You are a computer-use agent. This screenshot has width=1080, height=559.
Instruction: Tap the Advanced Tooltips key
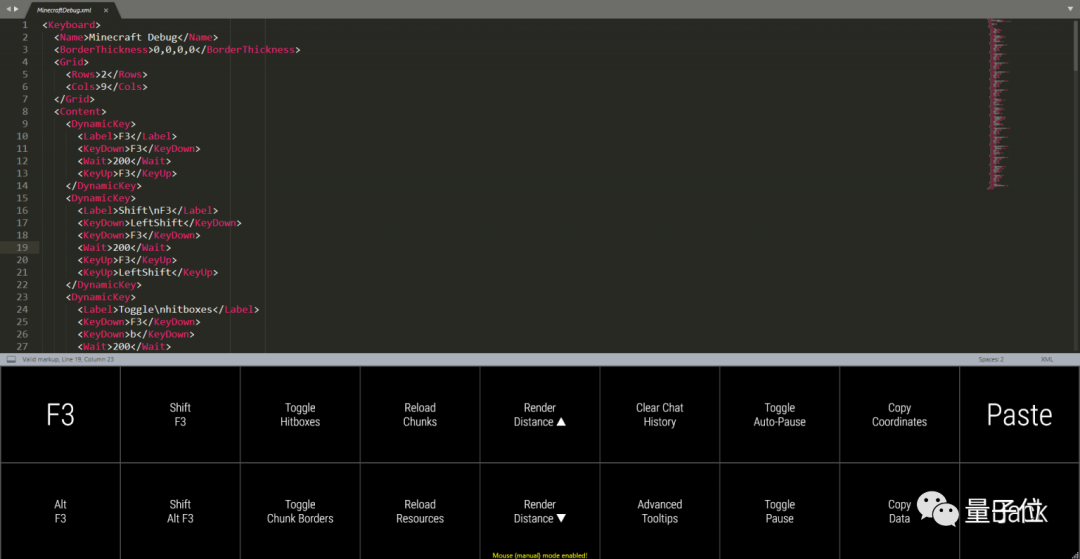(659, 511)
